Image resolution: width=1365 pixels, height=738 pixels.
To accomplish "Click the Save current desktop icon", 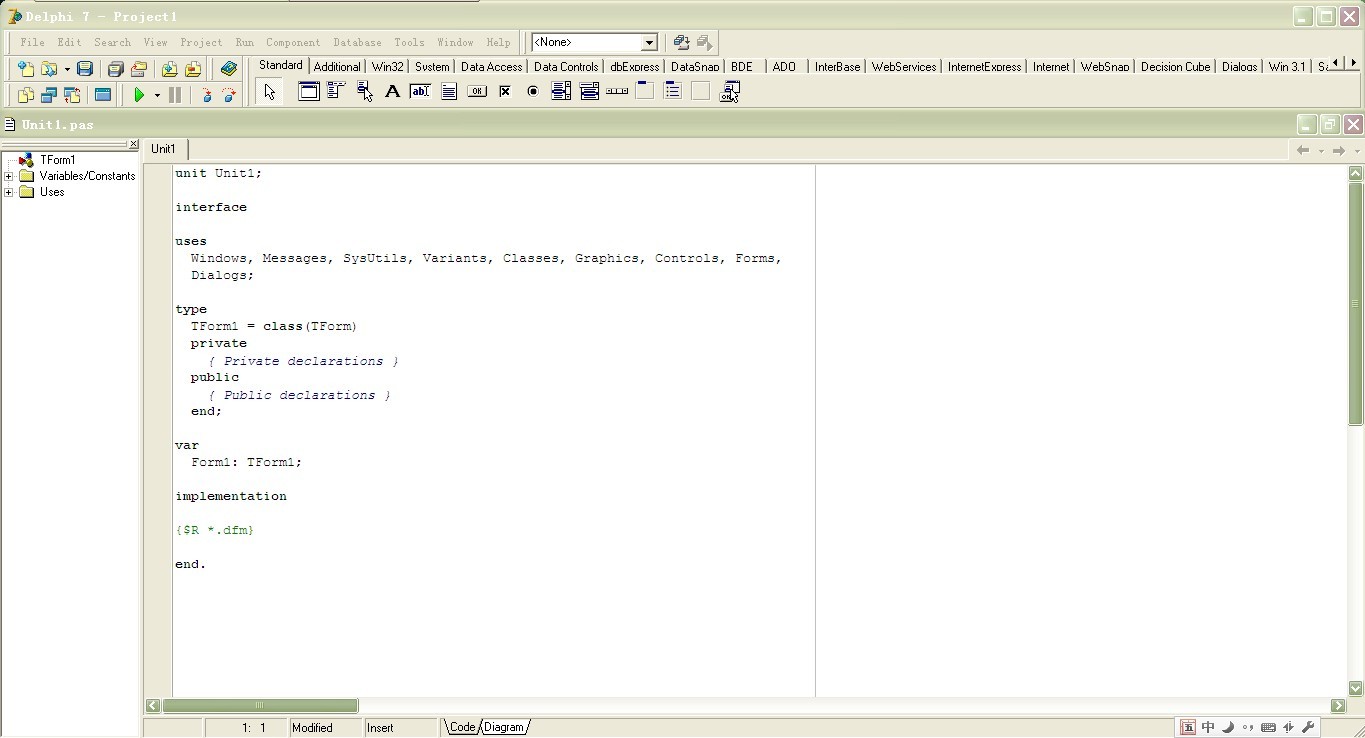I will [x=681, y=42].
